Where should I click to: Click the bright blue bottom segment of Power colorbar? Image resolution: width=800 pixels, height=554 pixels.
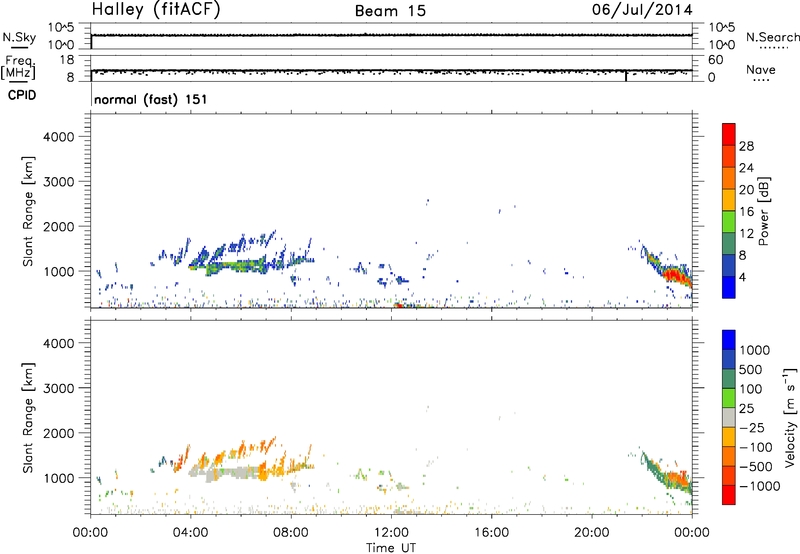click(729, 287)
